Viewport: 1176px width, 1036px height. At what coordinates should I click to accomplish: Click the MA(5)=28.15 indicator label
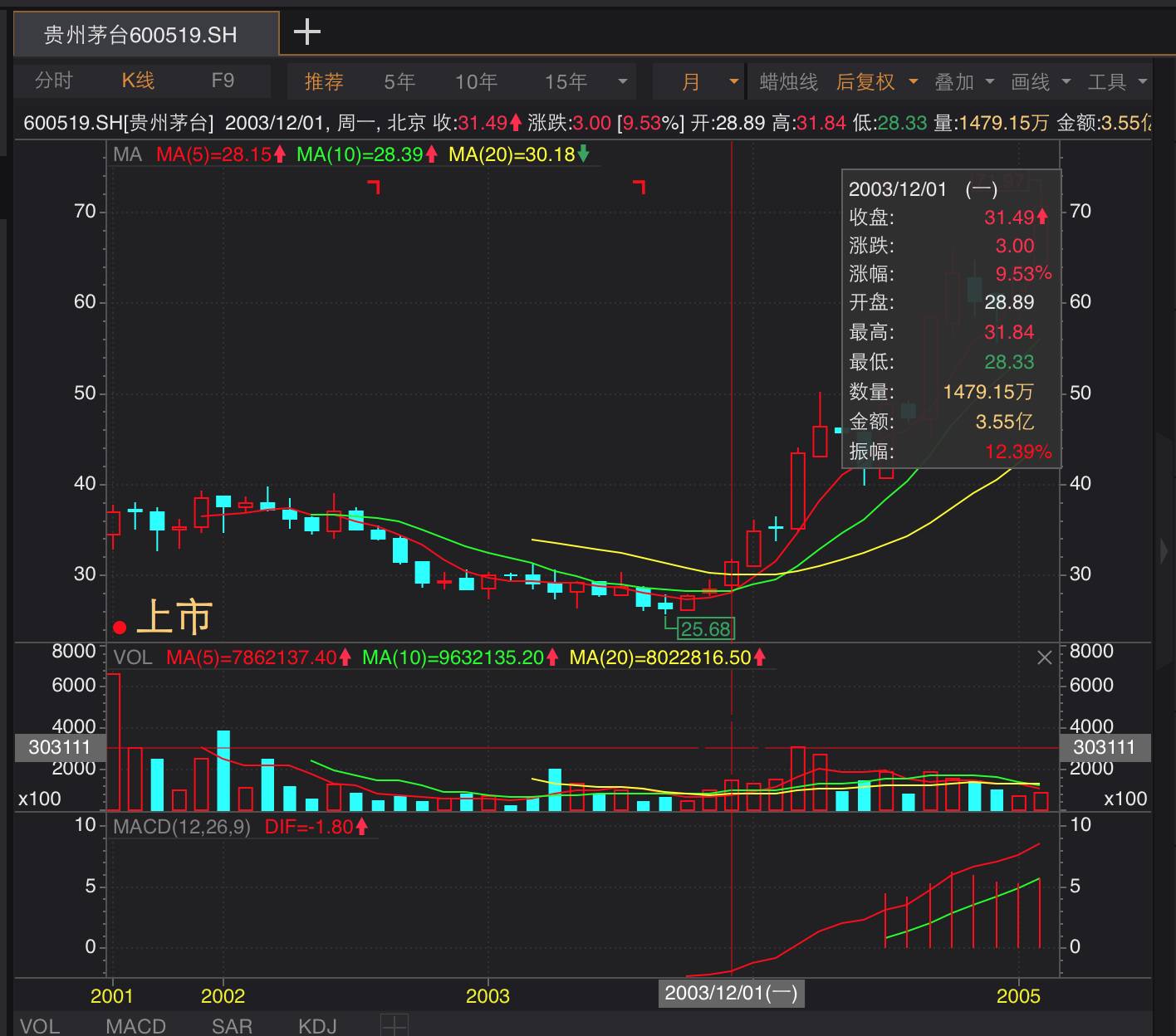coord(221,154)
